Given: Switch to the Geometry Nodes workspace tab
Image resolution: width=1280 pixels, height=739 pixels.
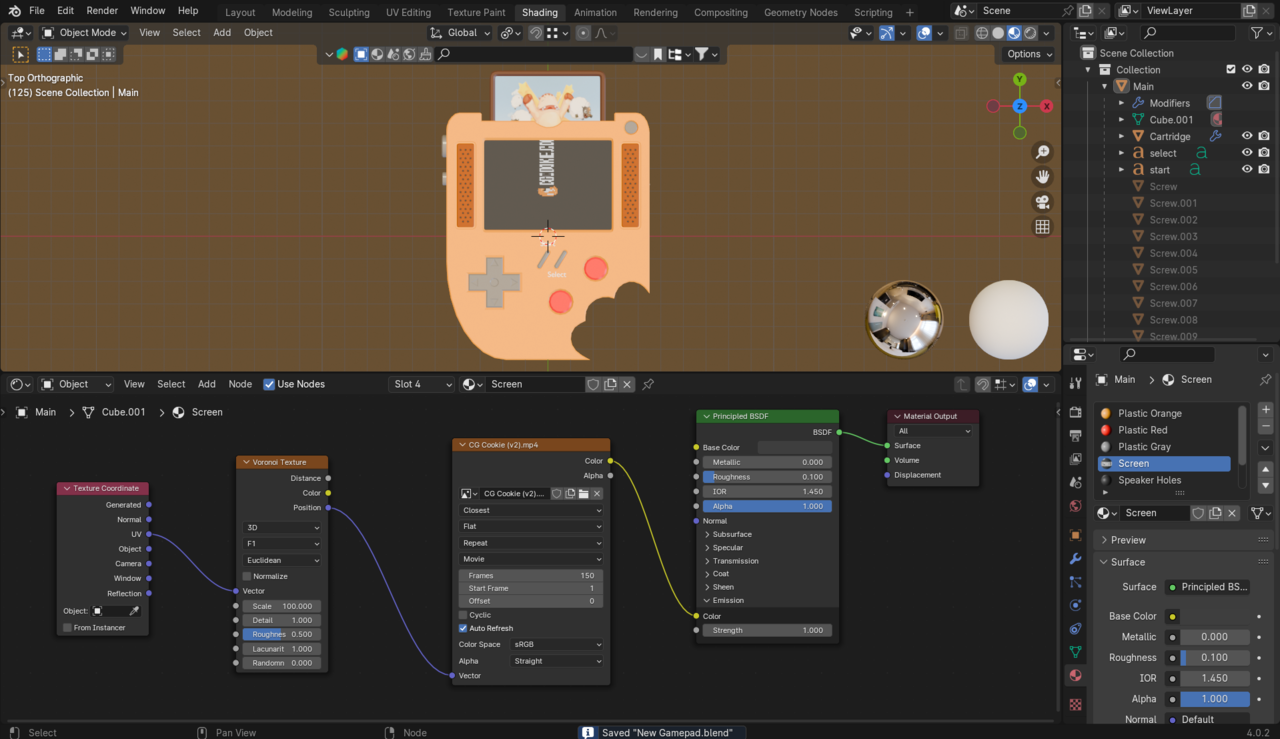Looking at the screenshot, I should pos(800,12).
